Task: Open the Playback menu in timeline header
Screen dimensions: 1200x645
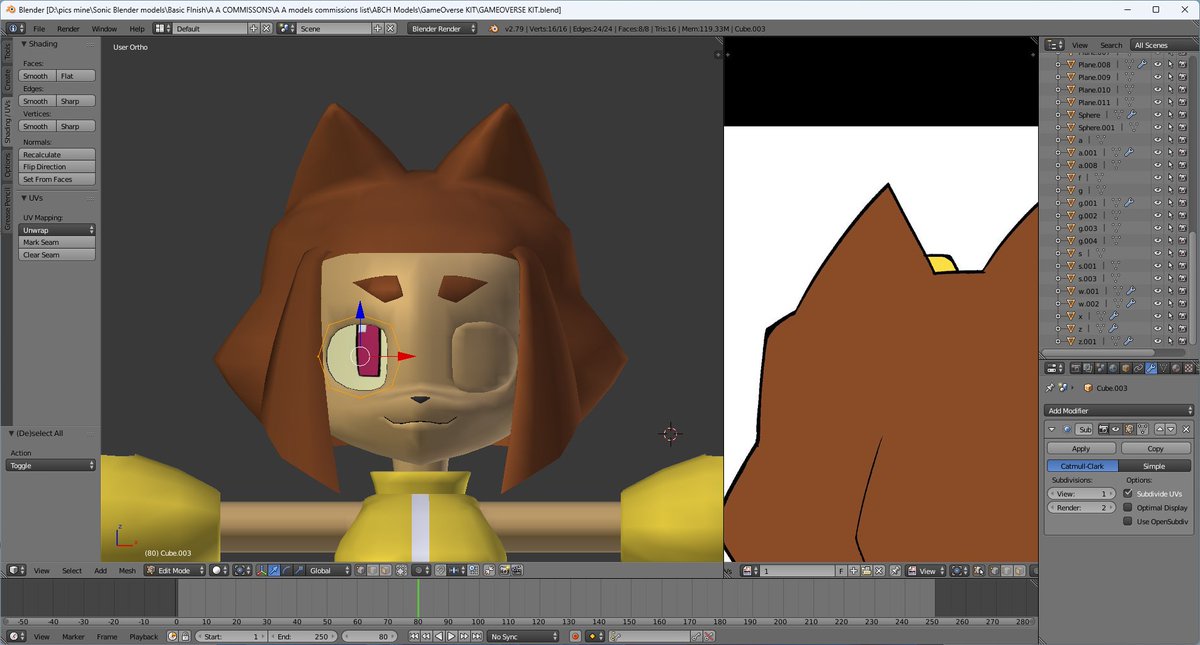Action: (143, 636)
